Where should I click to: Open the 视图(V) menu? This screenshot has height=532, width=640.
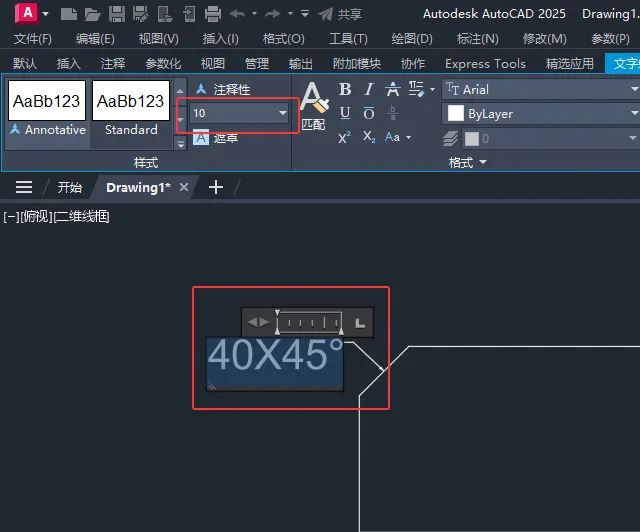tap(159, 39)
